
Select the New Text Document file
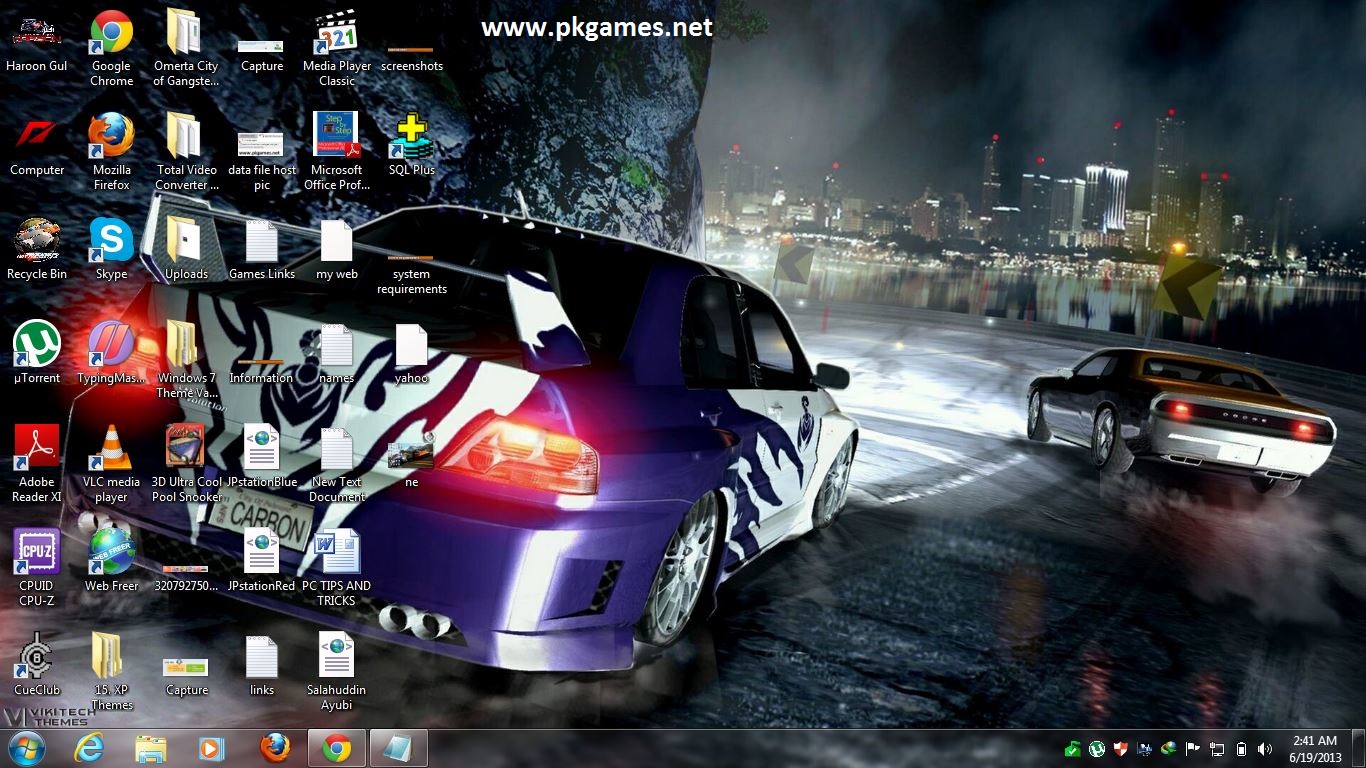pyautogui.click(x=337, y=463)
